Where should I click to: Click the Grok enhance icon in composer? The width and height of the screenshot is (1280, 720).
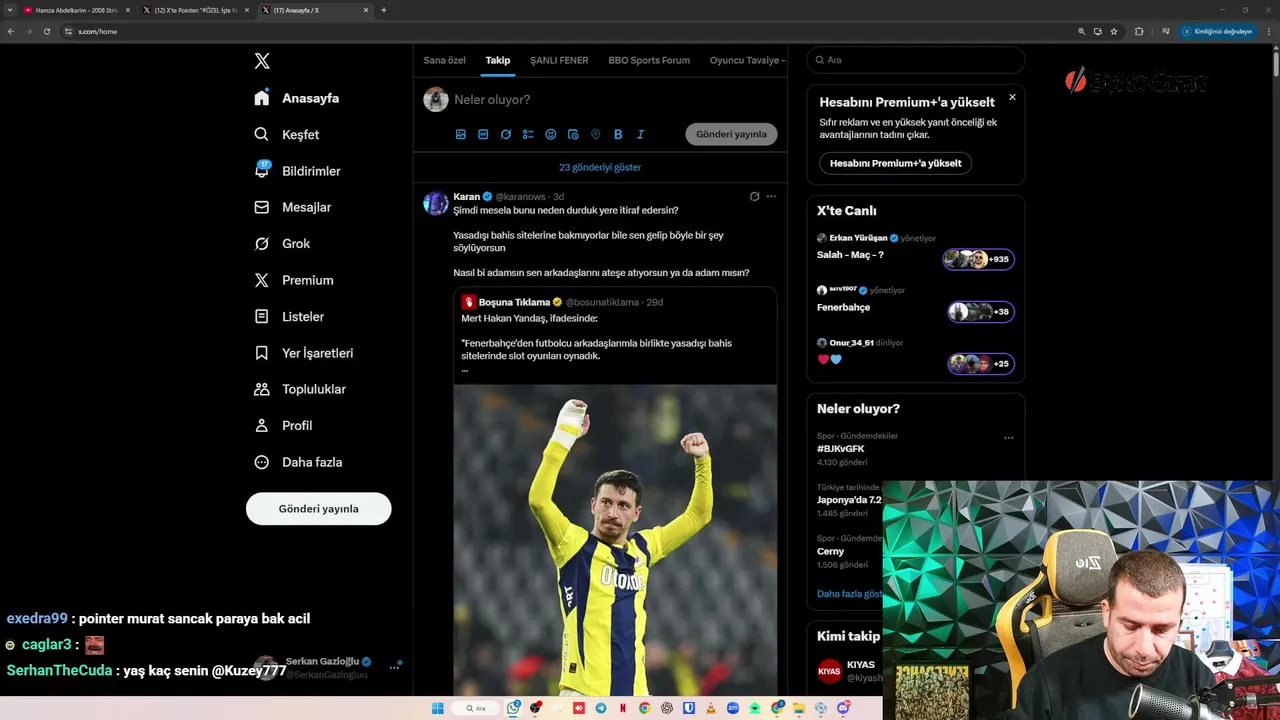[506, 134]
